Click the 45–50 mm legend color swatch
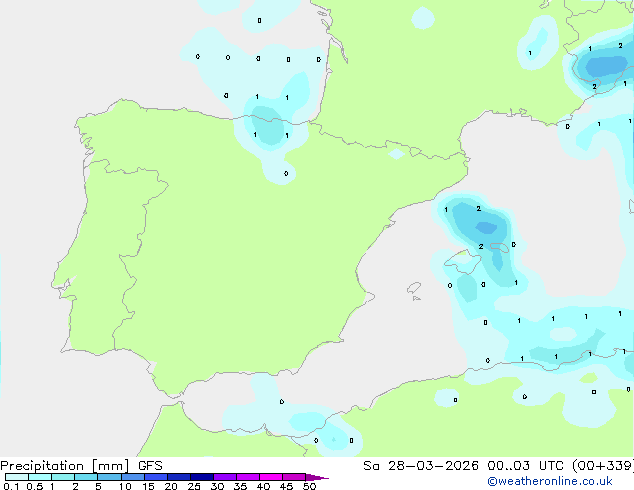This screenshot has height=490, width=634. (294, 477)
